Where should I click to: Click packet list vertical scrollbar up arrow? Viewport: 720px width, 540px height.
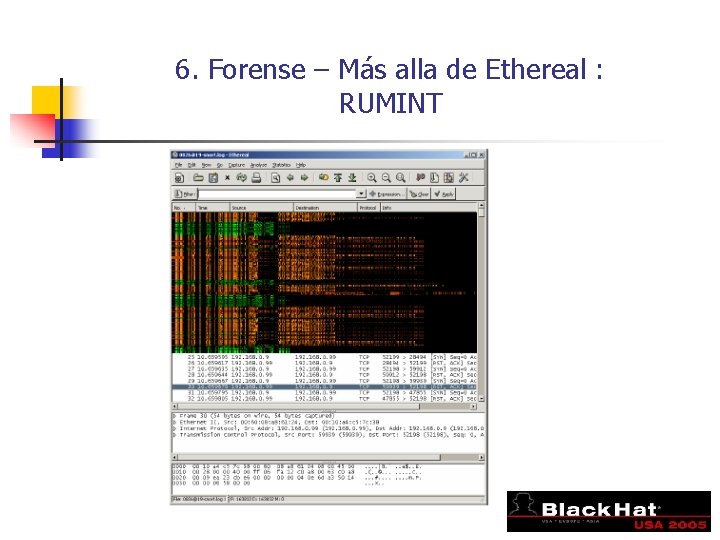(x=481, y=206)
